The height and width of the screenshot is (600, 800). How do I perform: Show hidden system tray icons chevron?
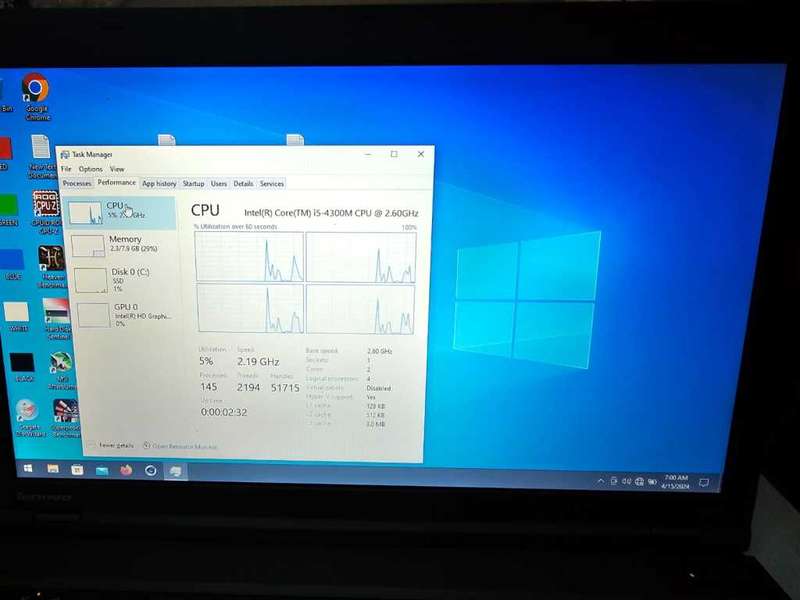[x=601, y=481]
